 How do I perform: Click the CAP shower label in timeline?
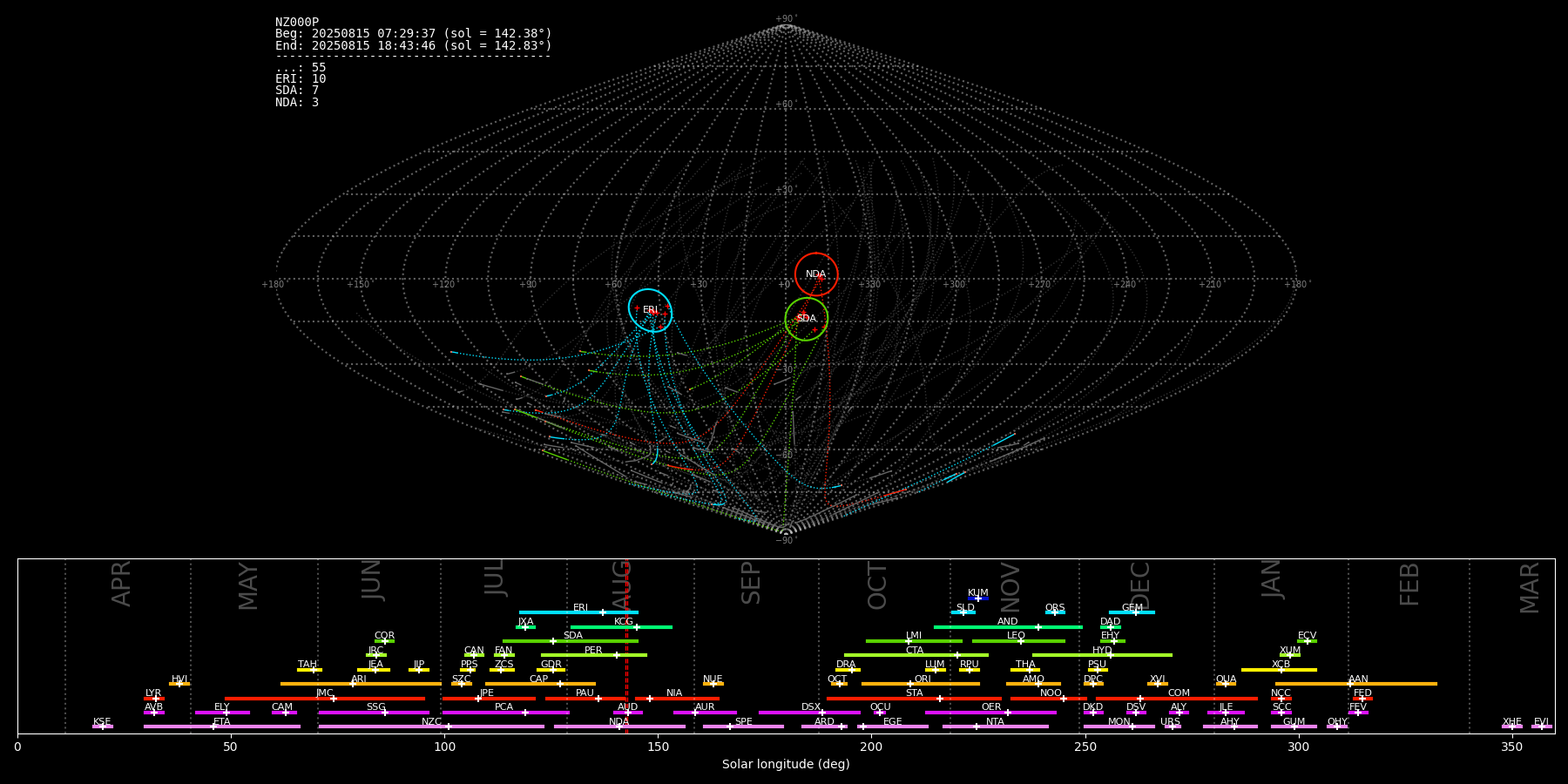[x=539, y=679]
